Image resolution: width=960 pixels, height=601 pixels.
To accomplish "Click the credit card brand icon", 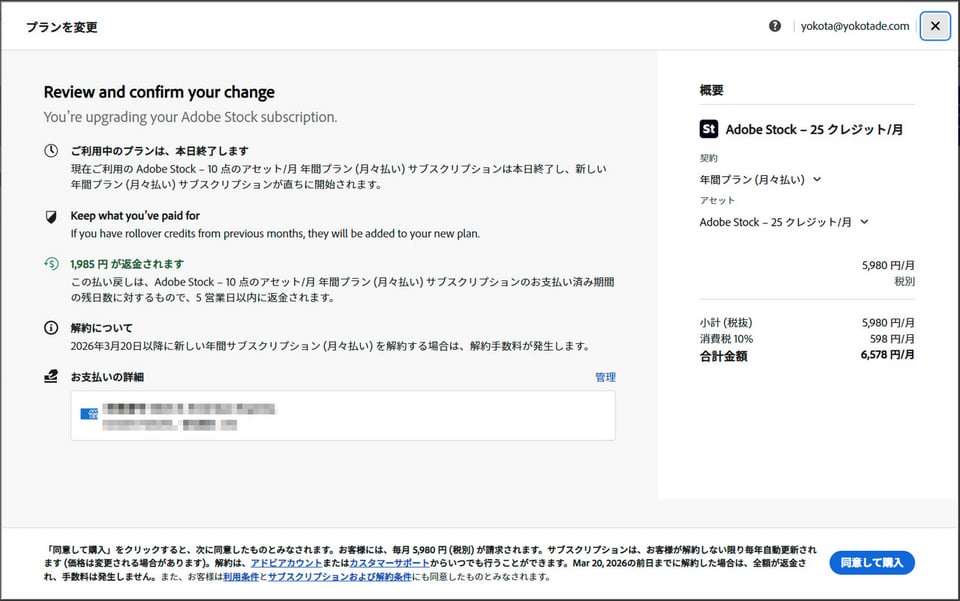I will (x=89, y=414).
